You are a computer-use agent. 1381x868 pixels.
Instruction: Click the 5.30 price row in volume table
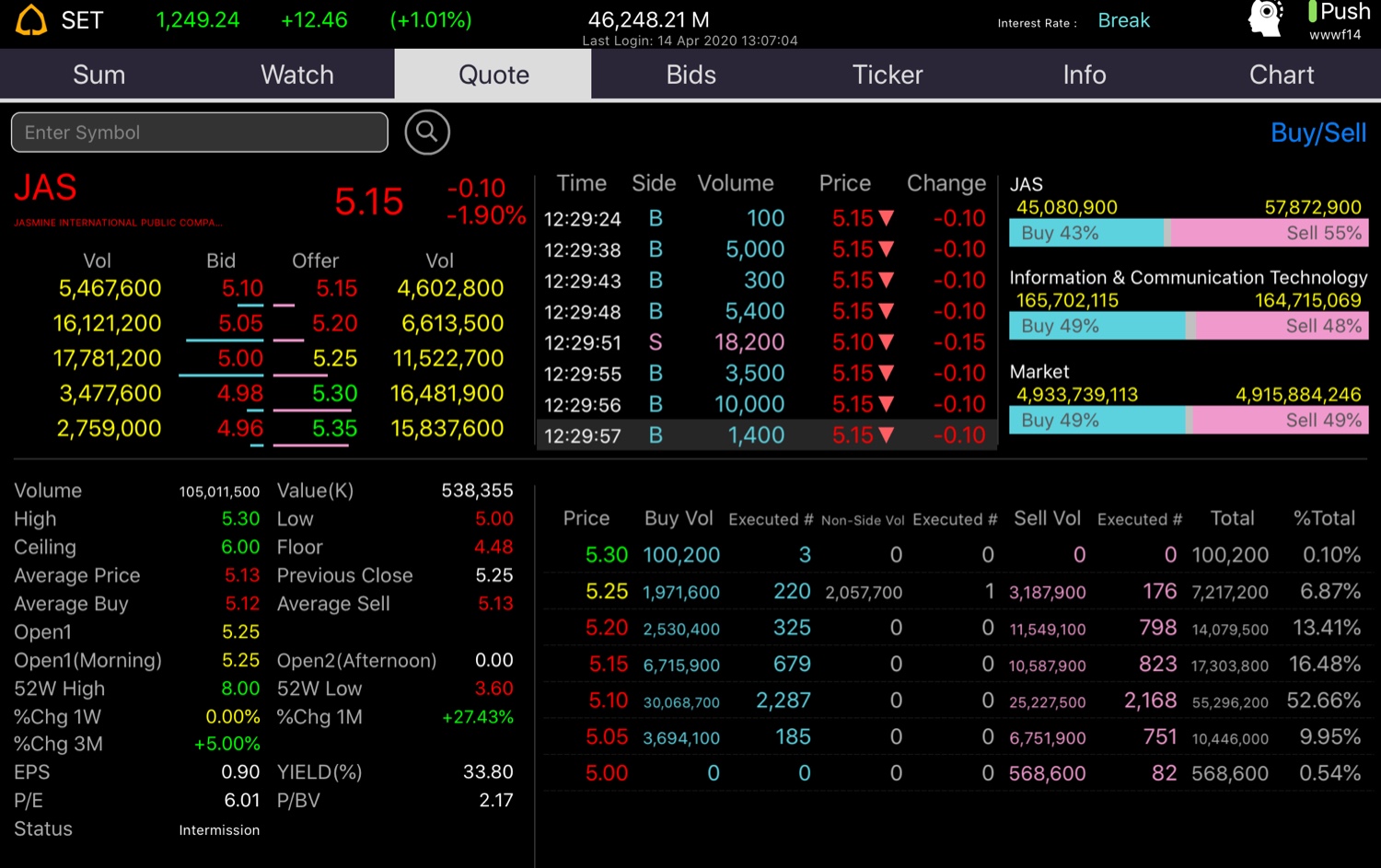[957, 555]
